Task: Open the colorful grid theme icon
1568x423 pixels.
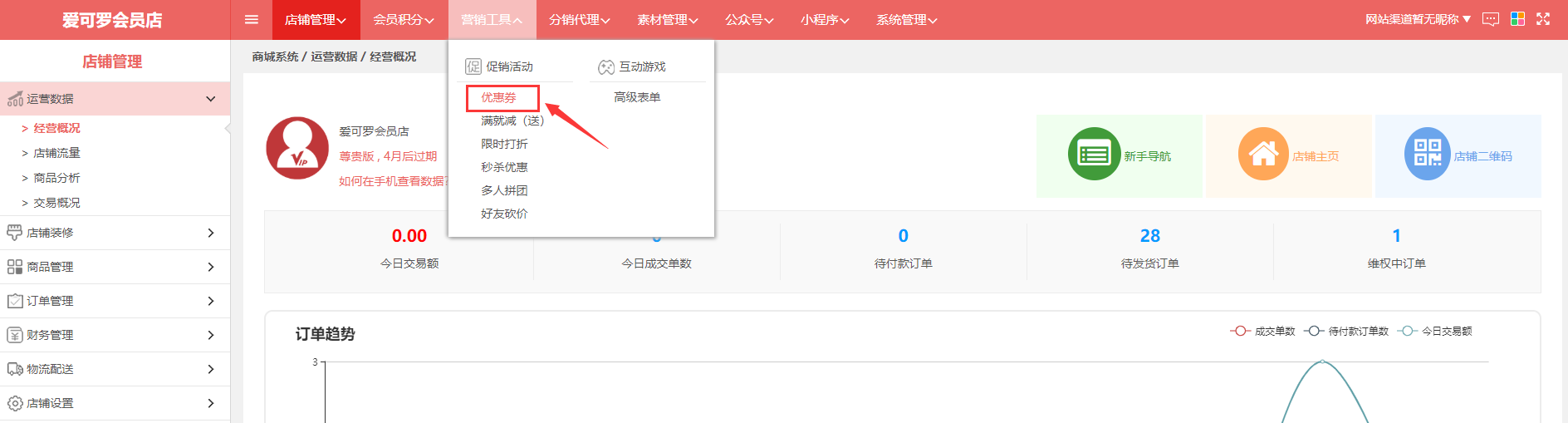Action: (x=1517, y=19)
